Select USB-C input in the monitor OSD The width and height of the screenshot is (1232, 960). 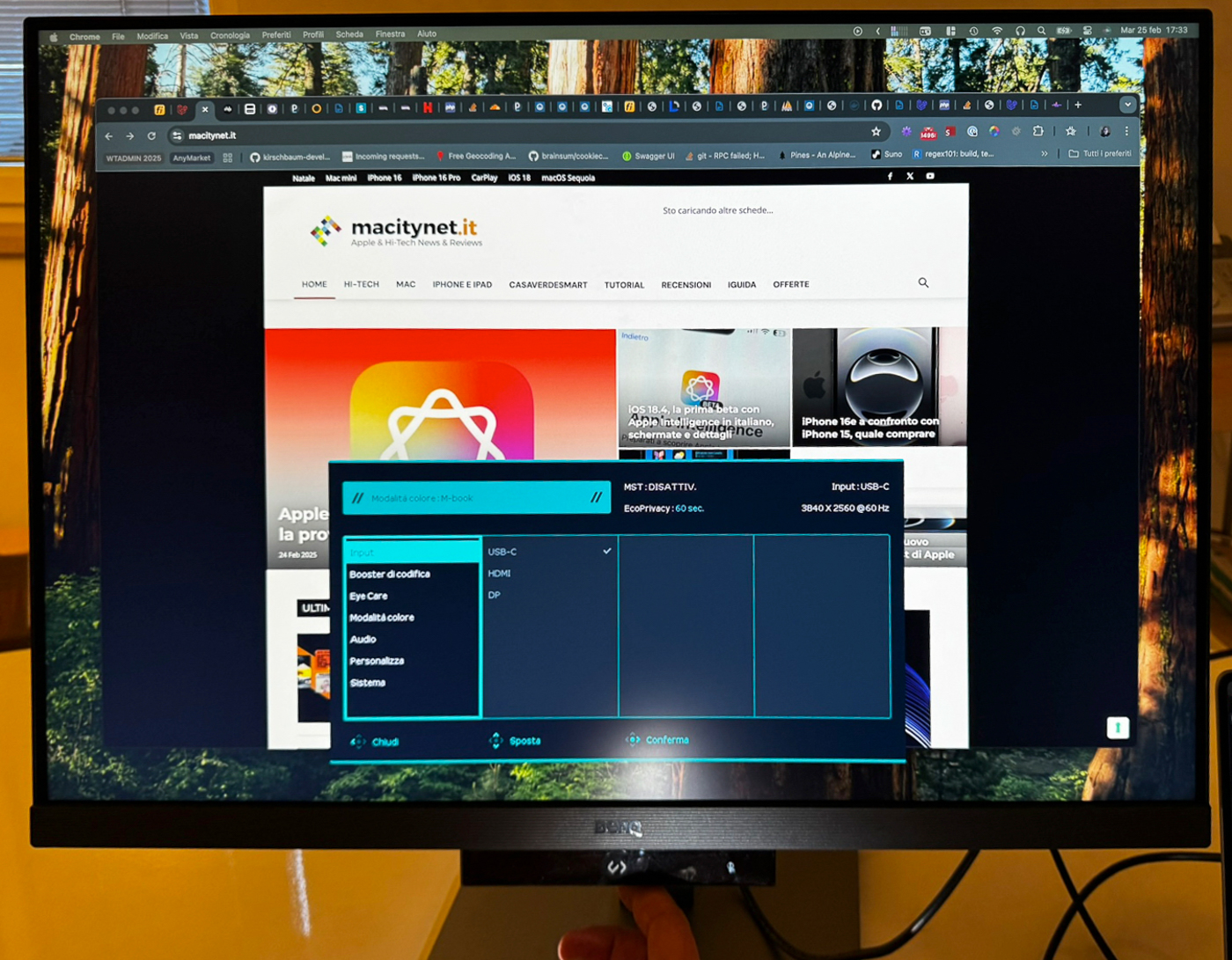click(549, 552)
